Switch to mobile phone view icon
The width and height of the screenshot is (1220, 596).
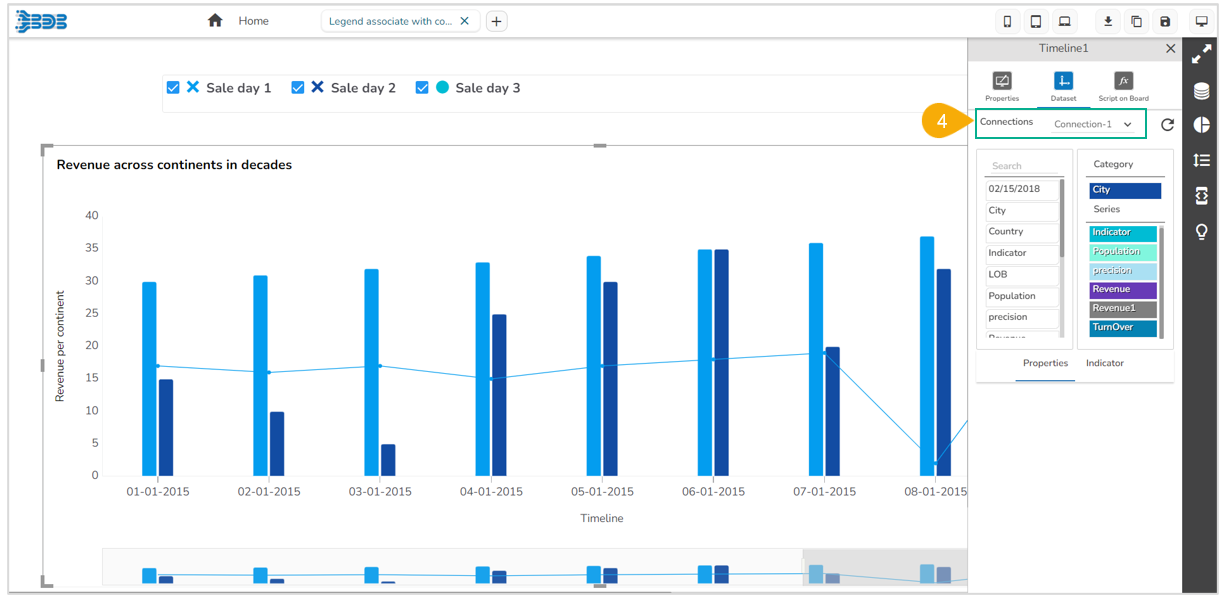[1007, 22]
